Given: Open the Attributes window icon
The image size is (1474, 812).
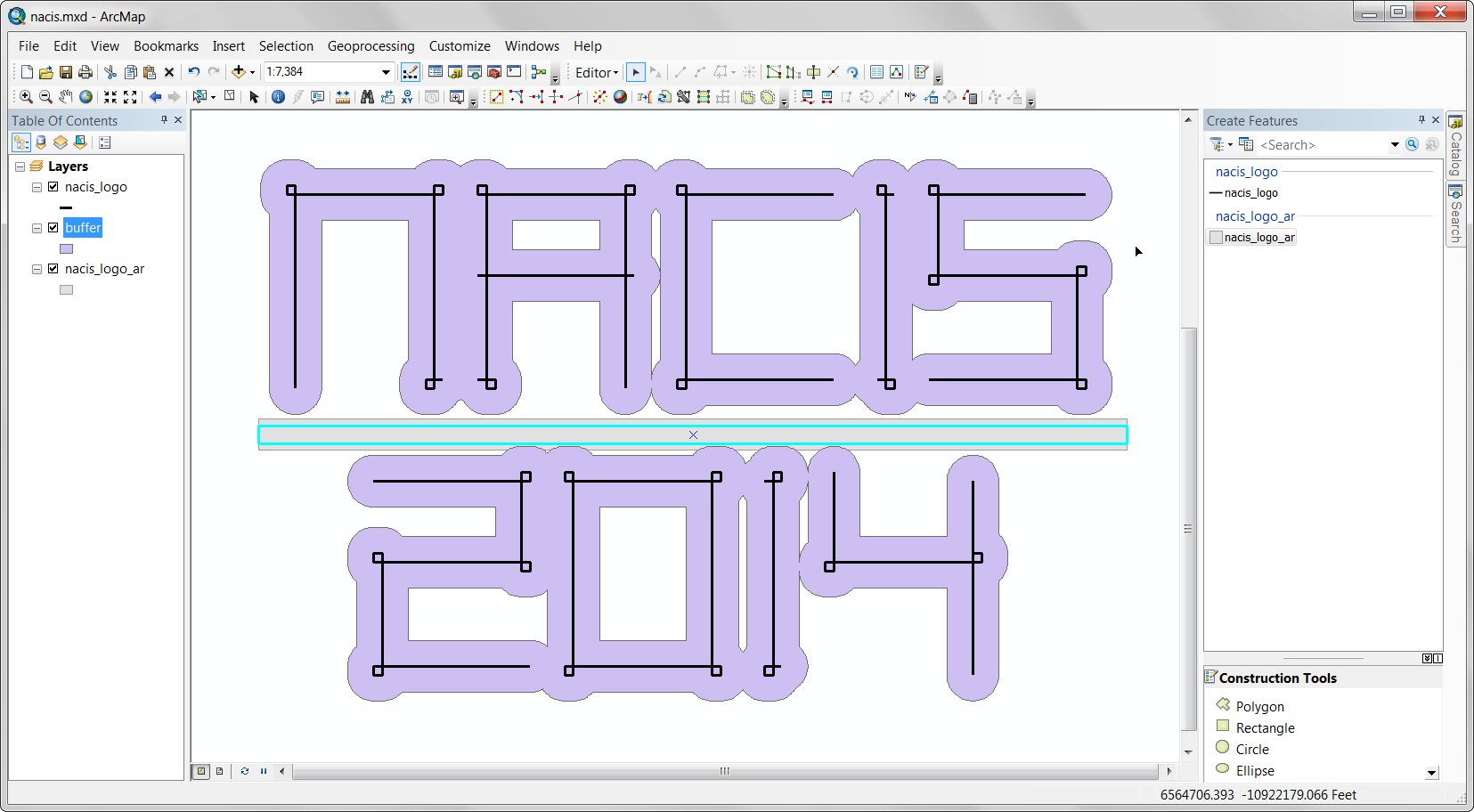Looking at the screenshot, I should coord(876,72).
